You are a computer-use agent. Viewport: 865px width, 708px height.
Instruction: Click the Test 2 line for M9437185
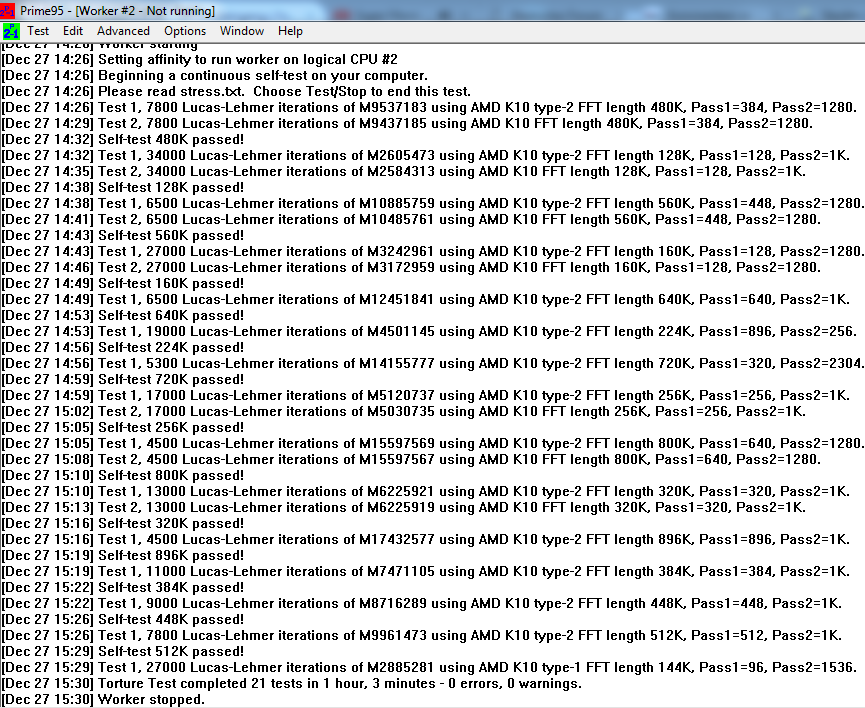(407, 124)
